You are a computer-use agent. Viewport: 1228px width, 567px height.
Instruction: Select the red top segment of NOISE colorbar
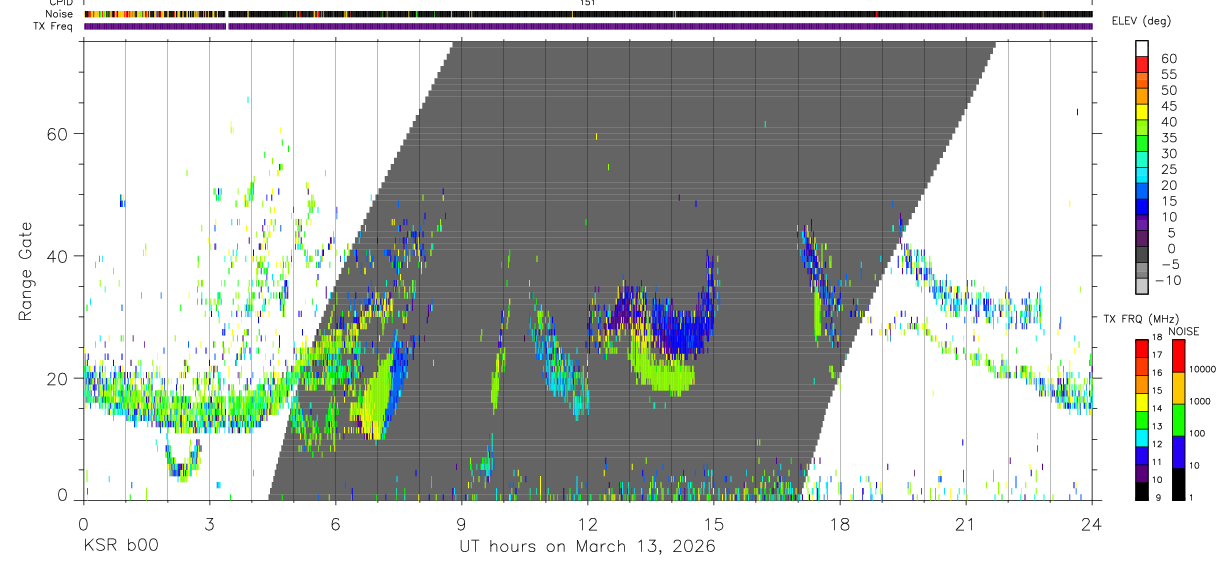[1179, 356]
